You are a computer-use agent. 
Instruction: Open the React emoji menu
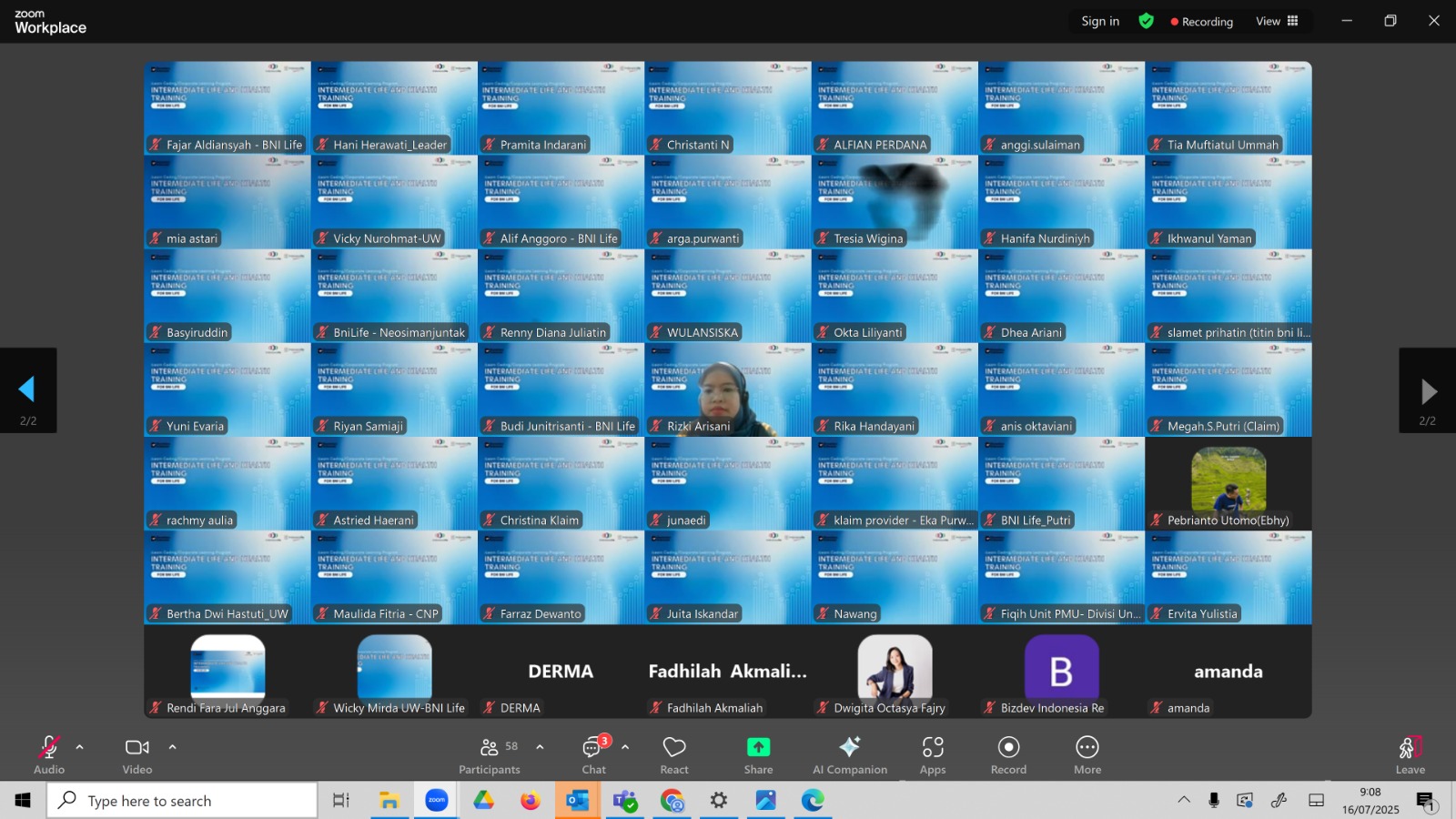(674, 747)
